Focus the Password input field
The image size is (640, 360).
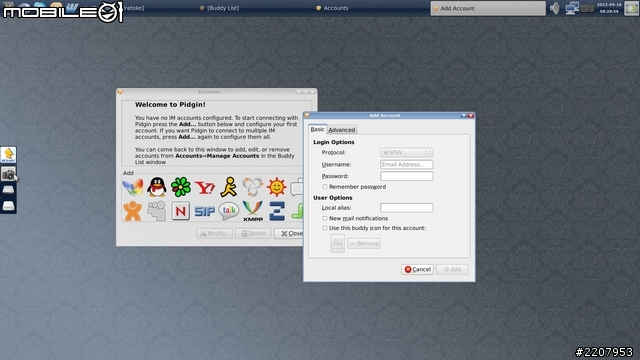point(407,176)
